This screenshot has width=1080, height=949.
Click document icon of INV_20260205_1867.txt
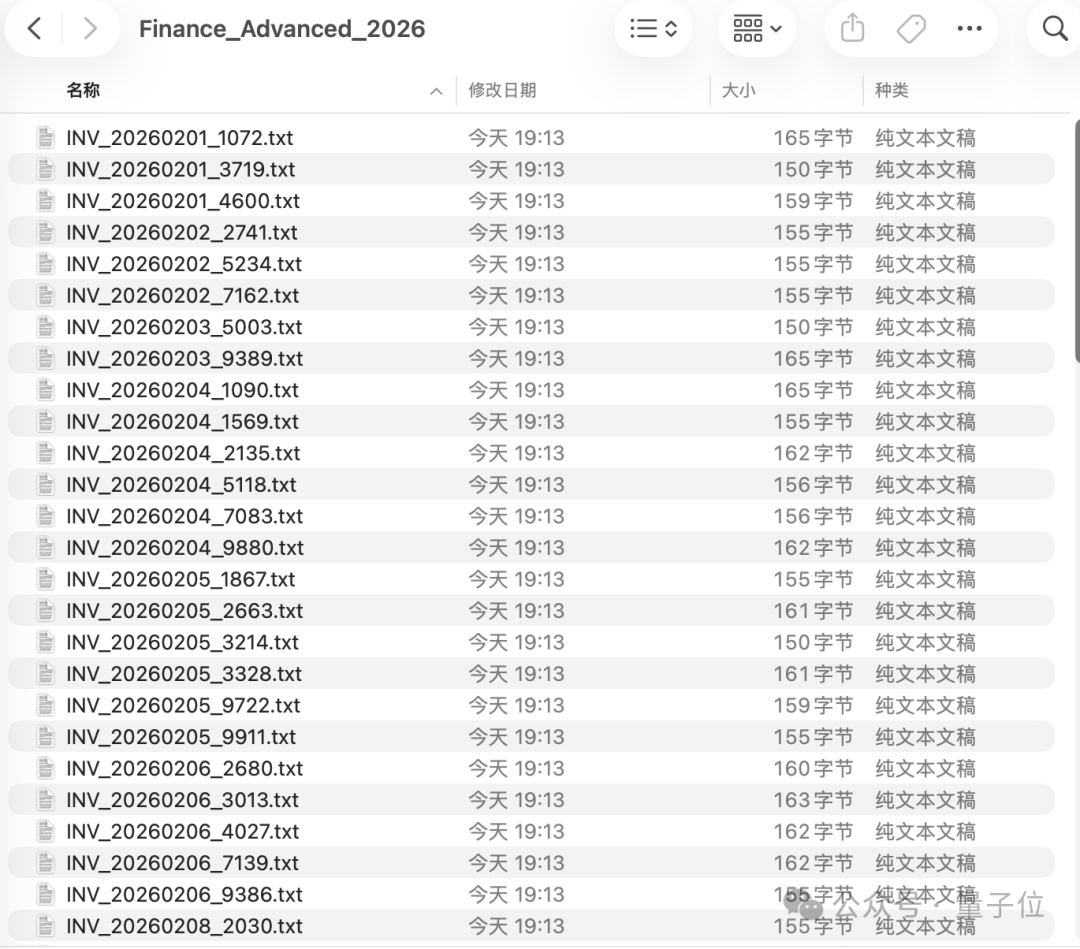point(45,579)
